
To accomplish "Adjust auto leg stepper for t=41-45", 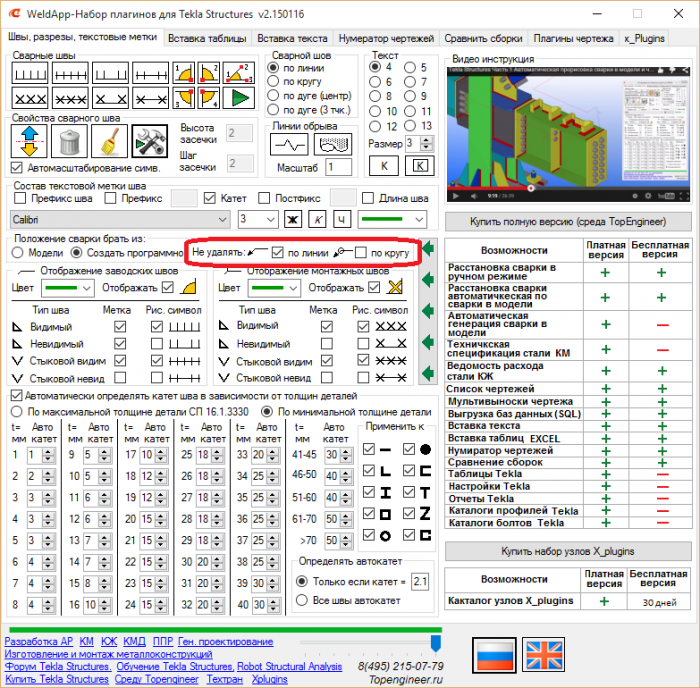I will tap(346, 455).
